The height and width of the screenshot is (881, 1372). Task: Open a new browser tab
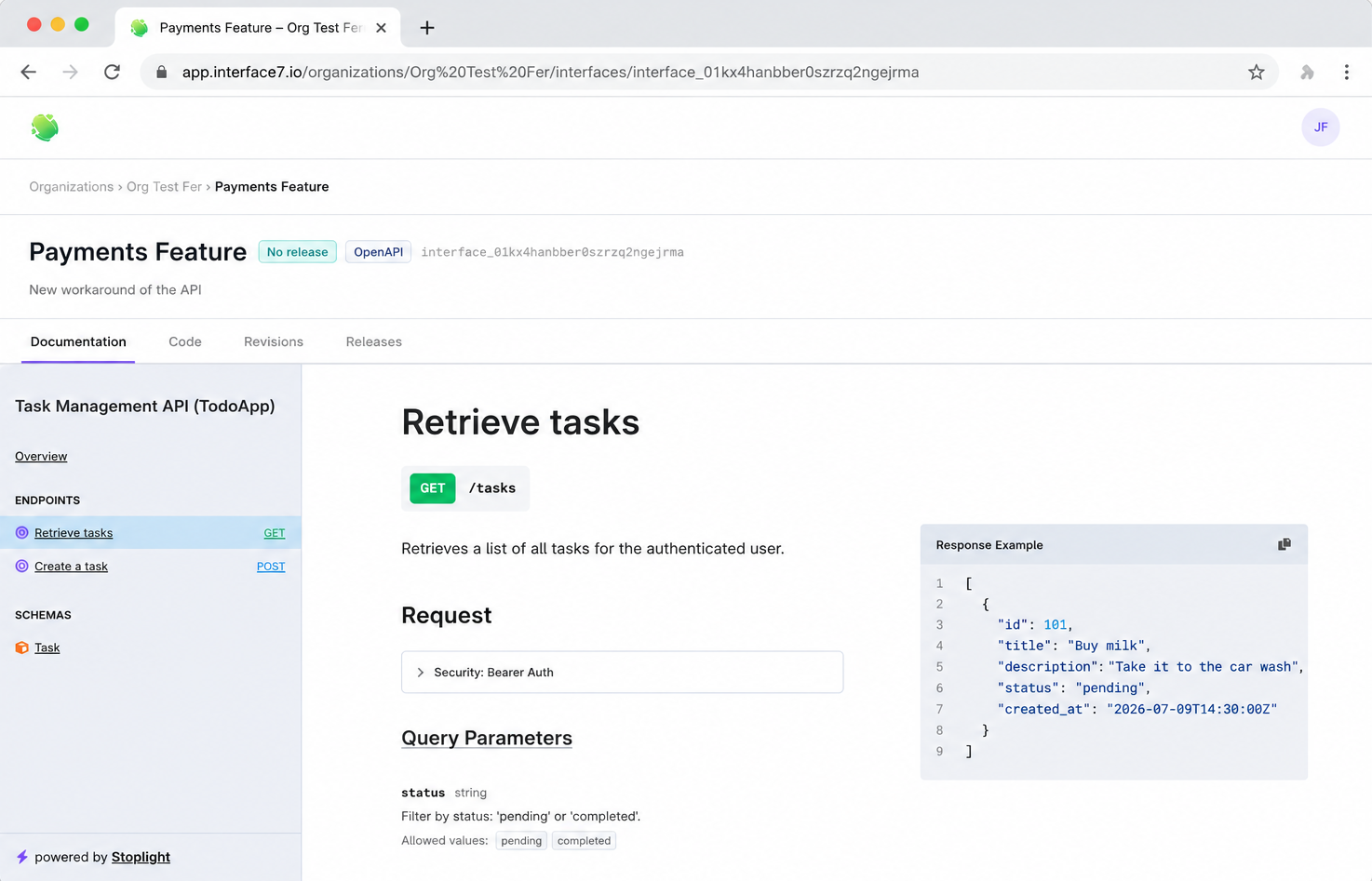[x=427, y=28]
